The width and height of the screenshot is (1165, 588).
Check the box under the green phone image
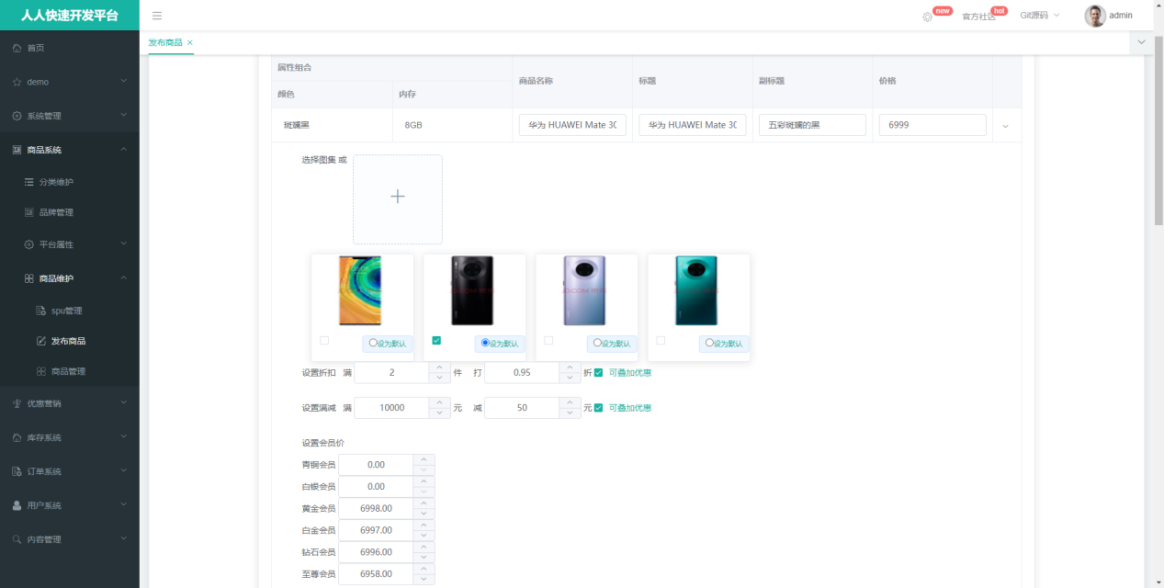click(x=661, y=340)
